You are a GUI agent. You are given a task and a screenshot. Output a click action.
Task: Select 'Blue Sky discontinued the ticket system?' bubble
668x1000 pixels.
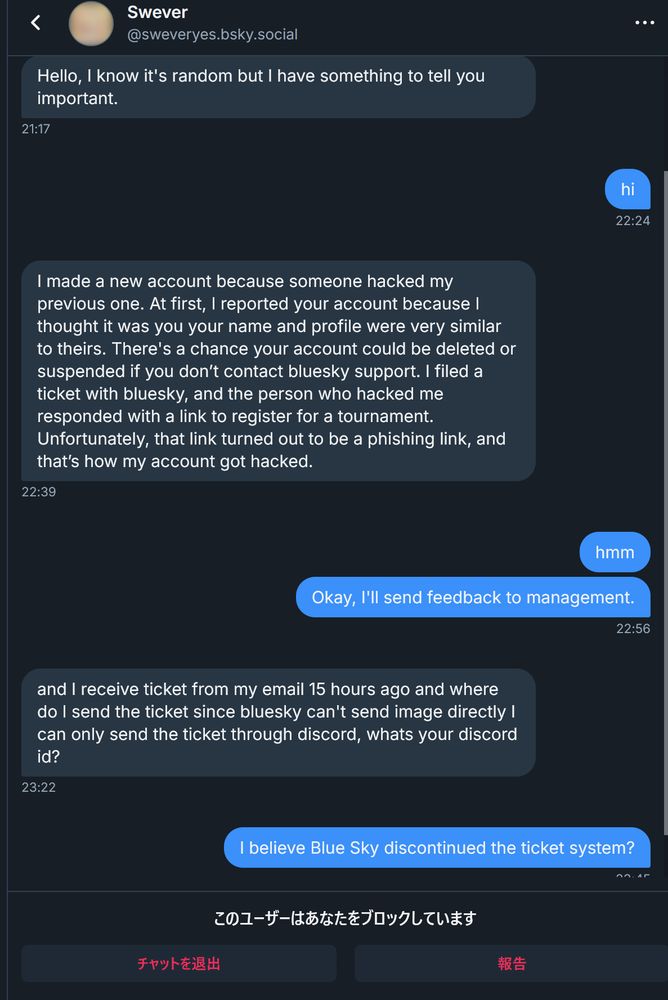click(x=436, y=848)
